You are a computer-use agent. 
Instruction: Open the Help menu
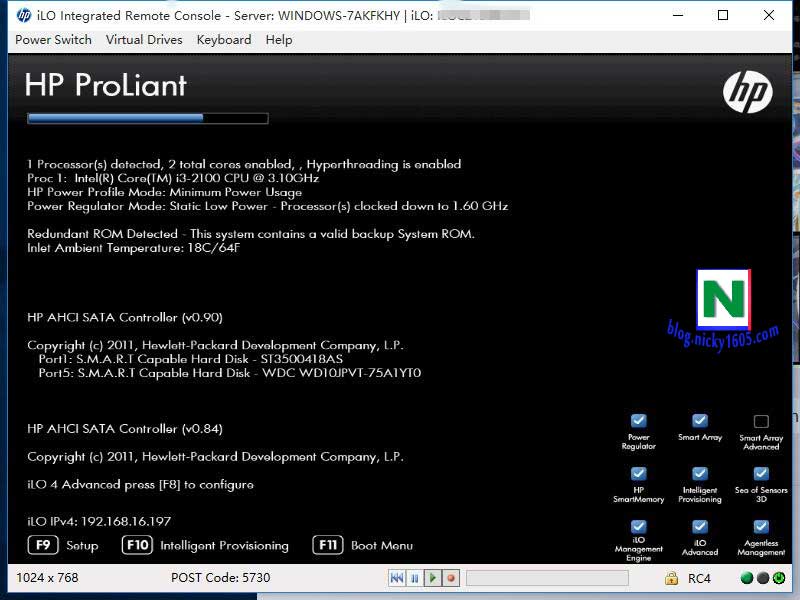pyautogui.click(x=279, y=40)
